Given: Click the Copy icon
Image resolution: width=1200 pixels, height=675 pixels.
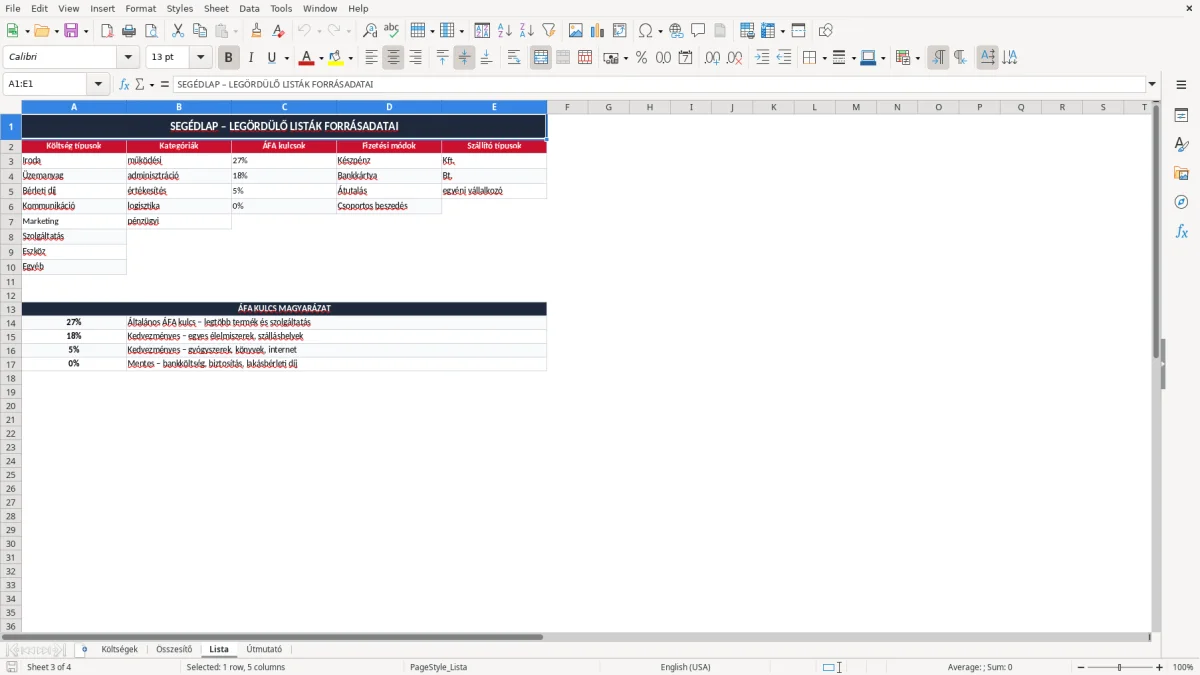Looking at the screenshot, I should 200,31.
